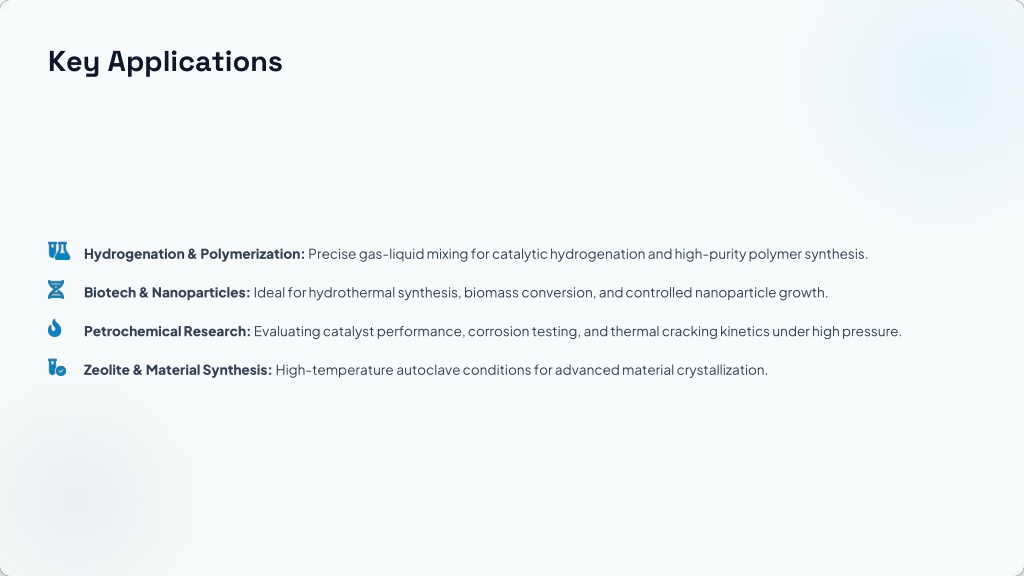This screenshot has height=576, width=1024.
Task: Select the vial checkmark icon beside Zeolite synthesis
Action: pyautogui.click(x=57, y=367)
